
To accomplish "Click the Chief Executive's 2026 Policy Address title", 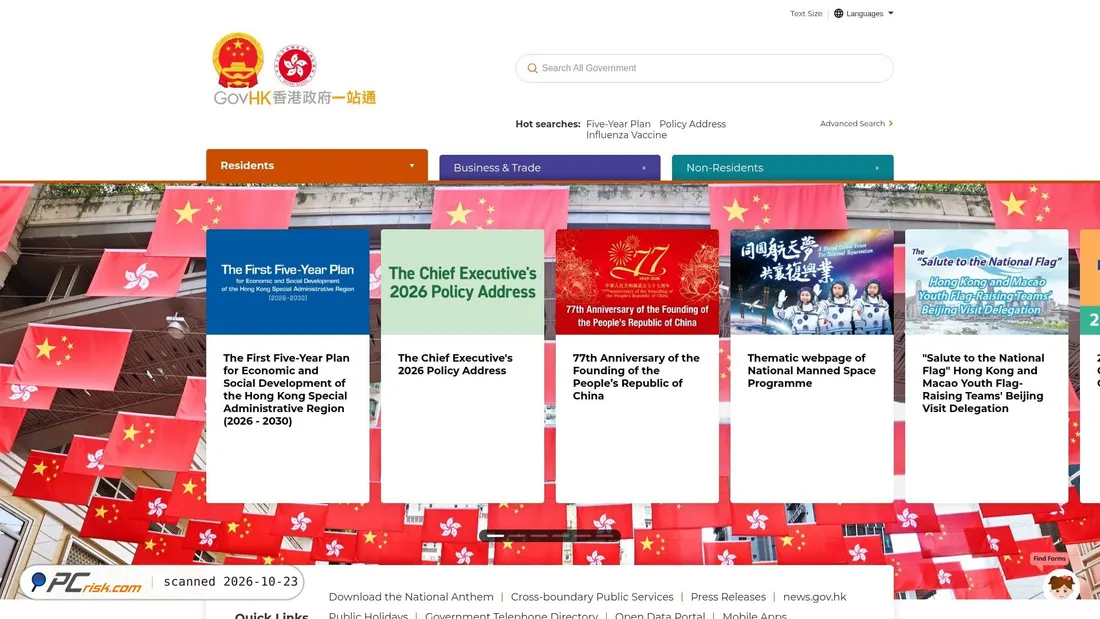I will (x=455, y=364).
